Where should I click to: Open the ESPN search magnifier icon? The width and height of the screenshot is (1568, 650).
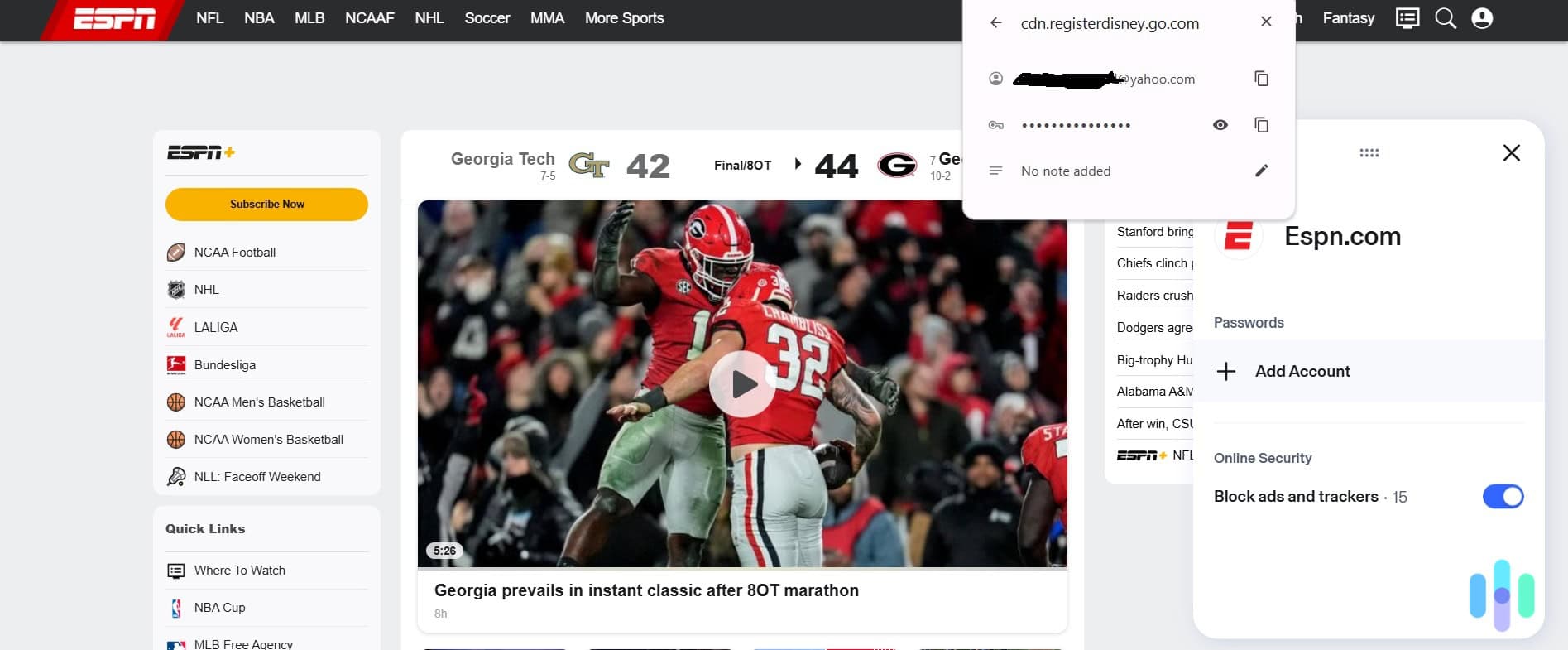click(1445, 18)
